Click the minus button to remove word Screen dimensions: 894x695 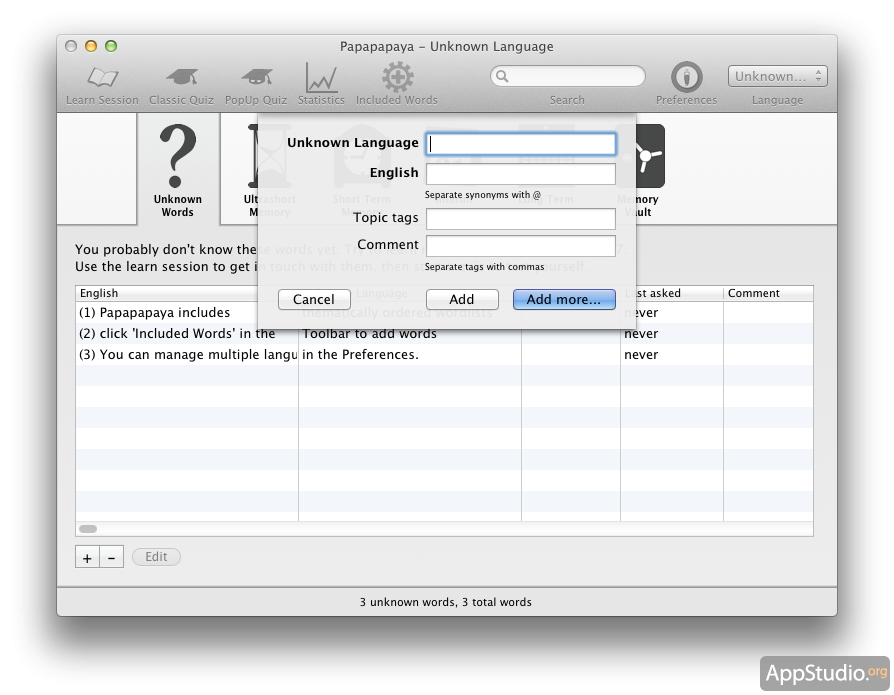[112, 558]
